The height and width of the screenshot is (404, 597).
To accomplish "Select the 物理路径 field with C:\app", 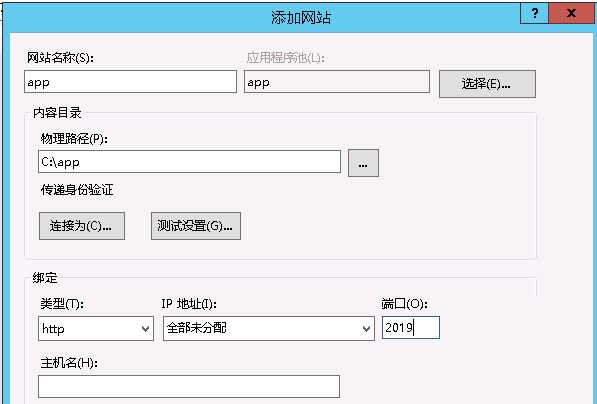I will tap(189, 161).
